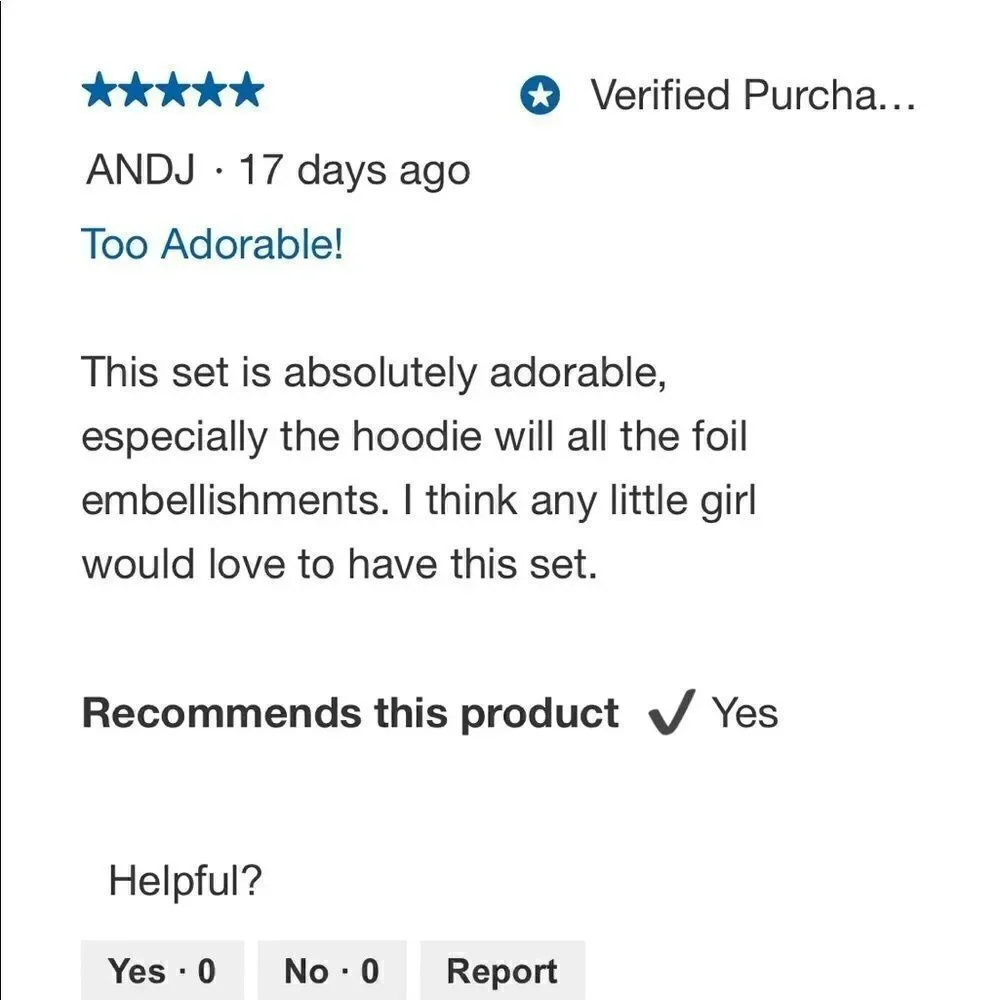The height and width of the screenshot is (1000, 1000).
Task: Click the first star in the rating
Action: point(99,92)
